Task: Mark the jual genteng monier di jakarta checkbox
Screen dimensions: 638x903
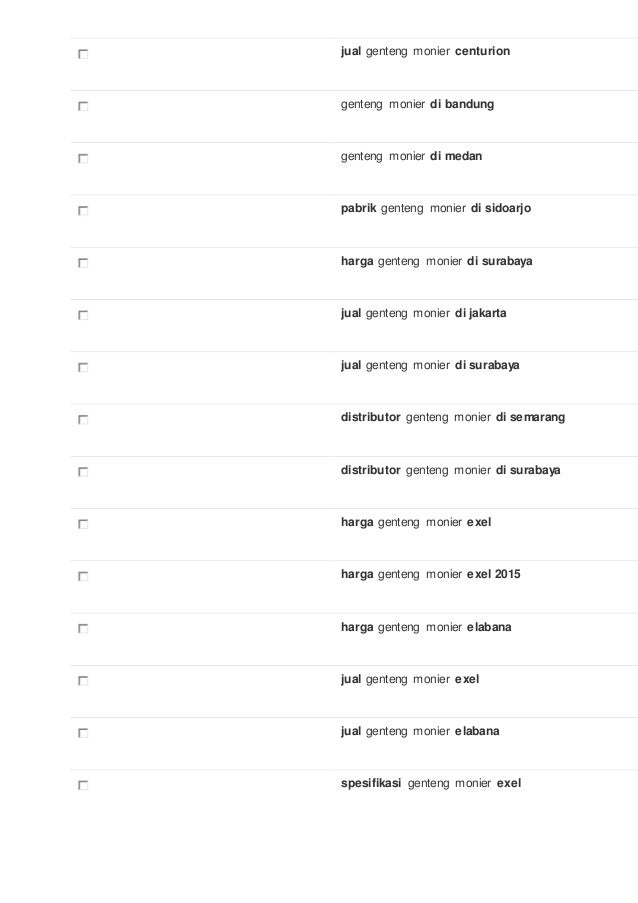Action: (82, 315)
